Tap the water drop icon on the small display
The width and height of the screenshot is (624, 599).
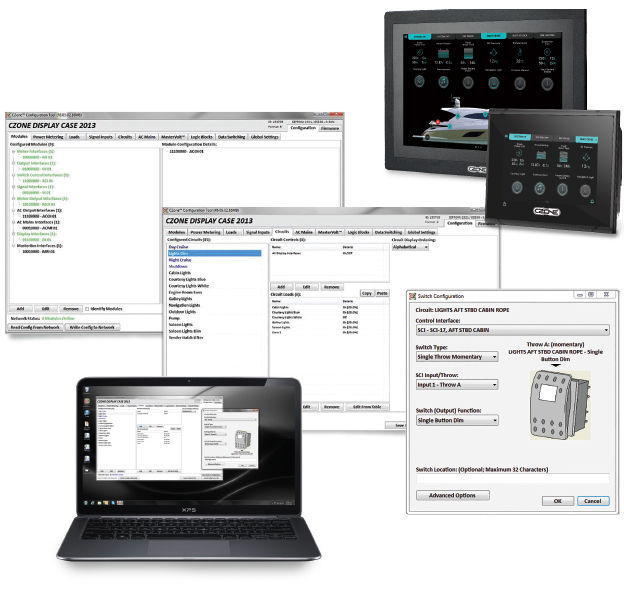coord(585,158)
